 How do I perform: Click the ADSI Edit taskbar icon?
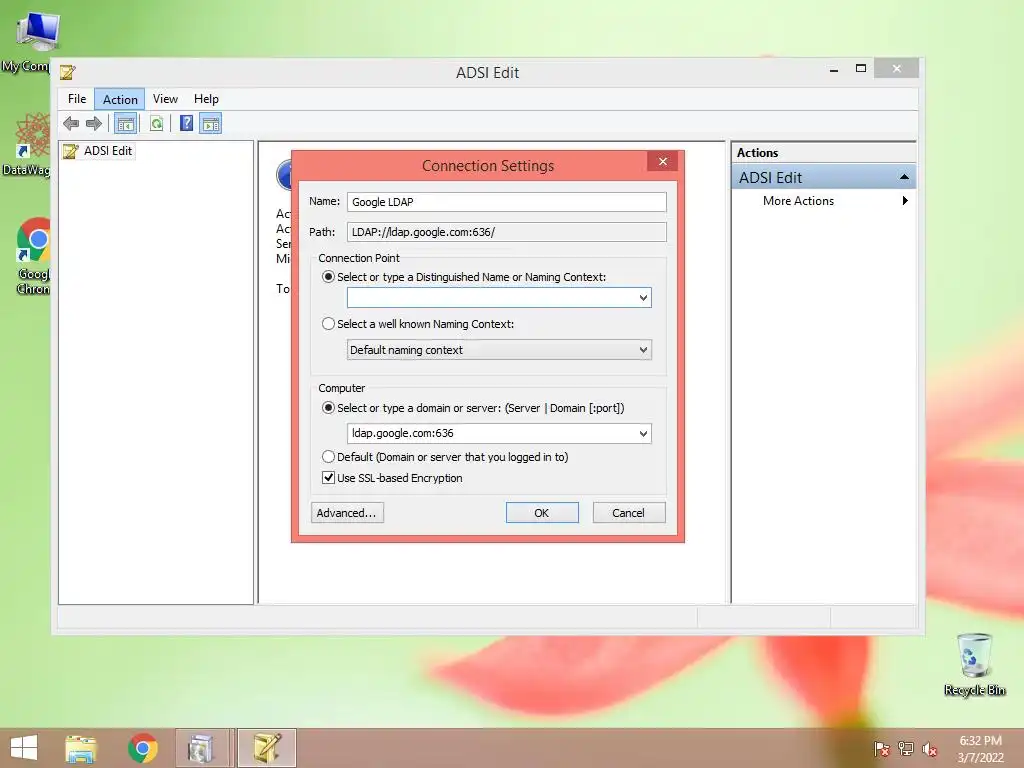[266, 748]
